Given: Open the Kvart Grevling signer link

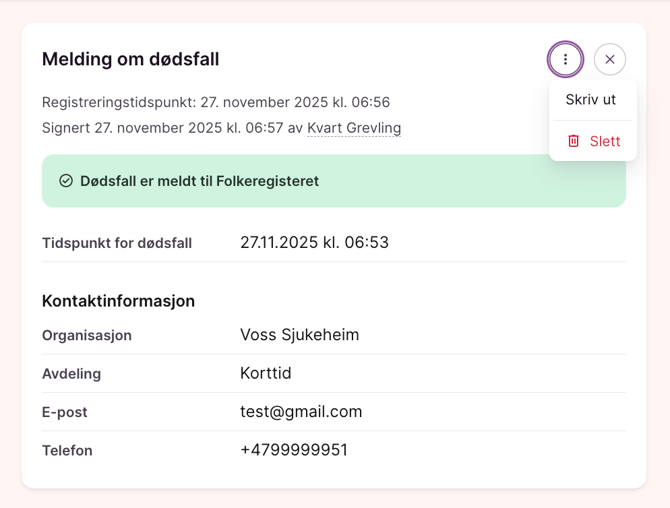Looking at the screenshot, I should (354, 127).
